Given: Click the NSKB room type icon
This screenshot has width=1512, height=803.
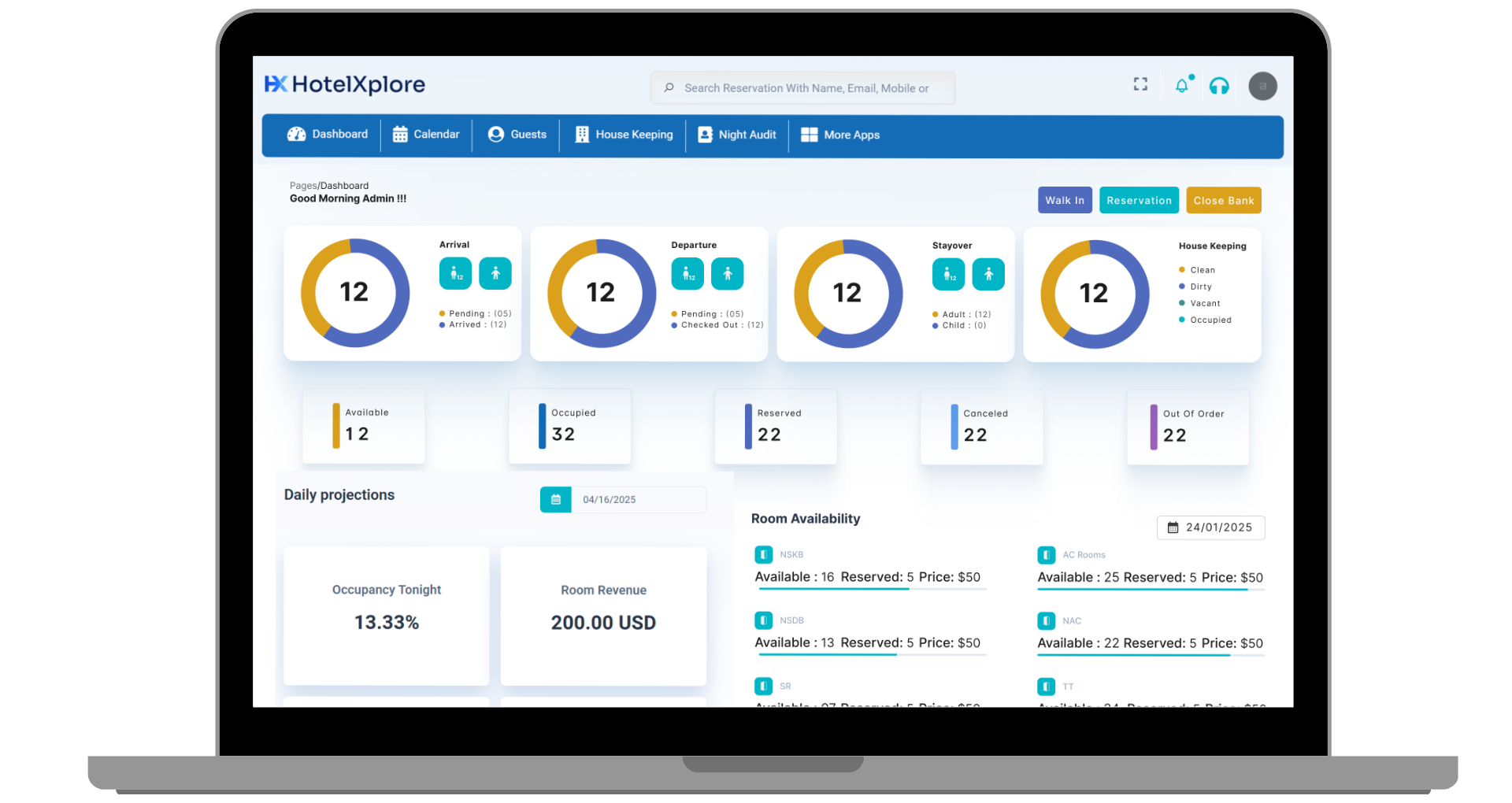Looking at the screenshot, I should (763, 554).
